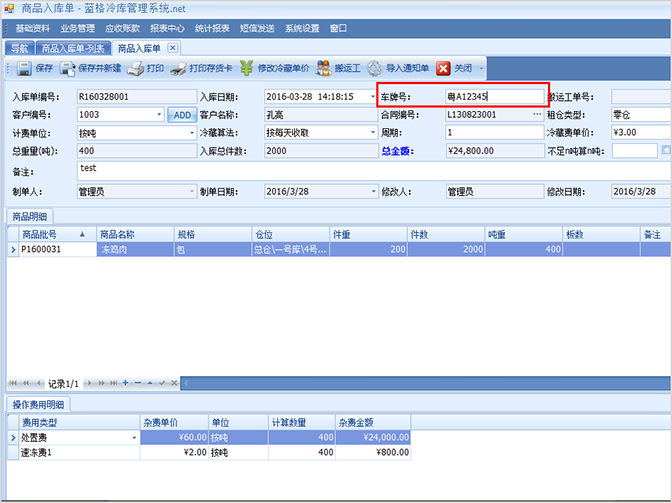
Task: Open the 短信发送 menu
Action: pos(257,28)
